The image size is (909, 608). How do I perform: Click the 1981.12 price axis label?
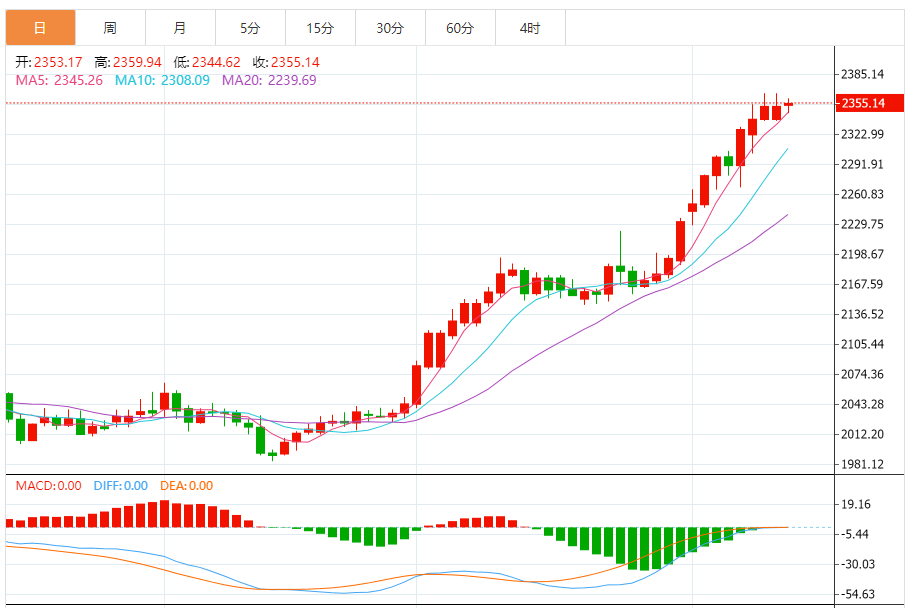(x=863, y=464)
